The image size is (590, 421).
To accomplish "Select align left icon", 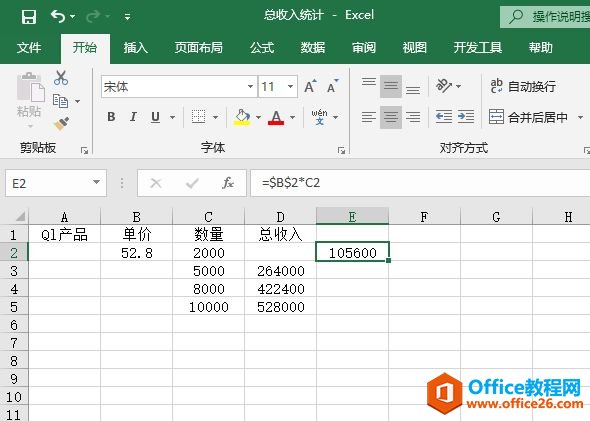I will 369,117.
